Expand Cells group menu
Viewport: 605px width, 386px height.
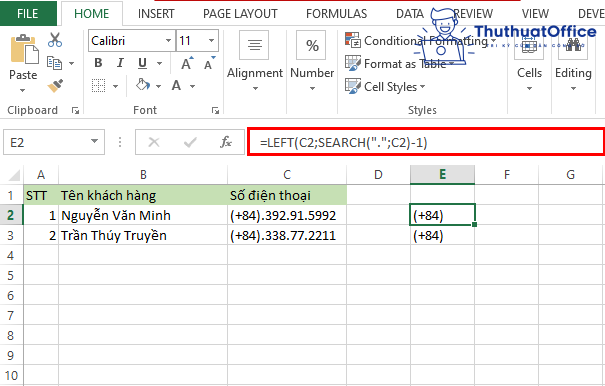pos(529,89)
